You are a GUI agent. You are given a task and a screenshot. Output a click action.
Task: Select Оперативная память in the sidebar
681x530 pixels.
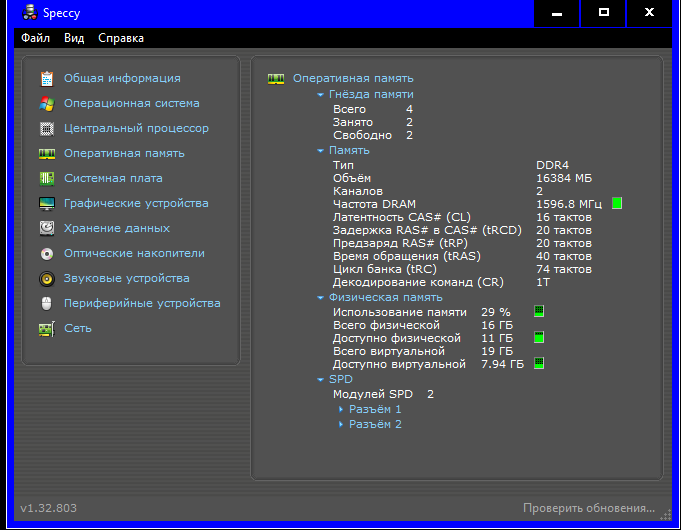(124, 153)
